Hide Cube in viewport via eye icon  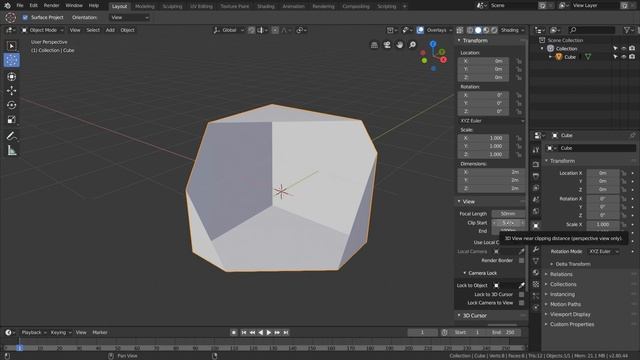[624, 57]
